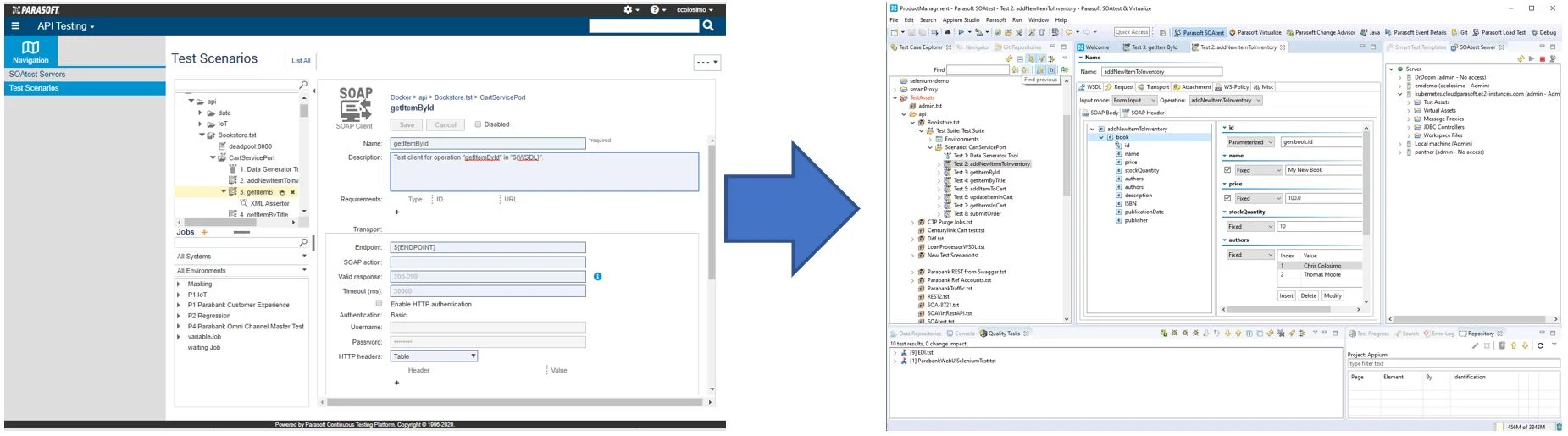The height and width of the screenshot is (436, 1568).
Task: Toggle the Disabled checkbox for getItemById
Action: pos(478,124)
